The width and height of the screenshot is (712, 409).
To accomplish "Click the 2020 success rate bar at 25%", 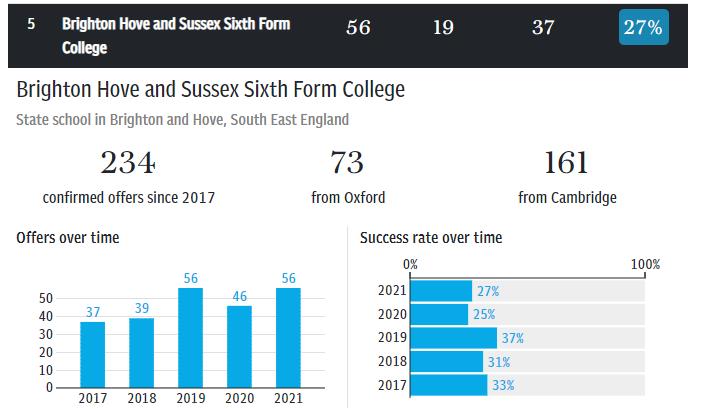I will [x=439, y=315].
